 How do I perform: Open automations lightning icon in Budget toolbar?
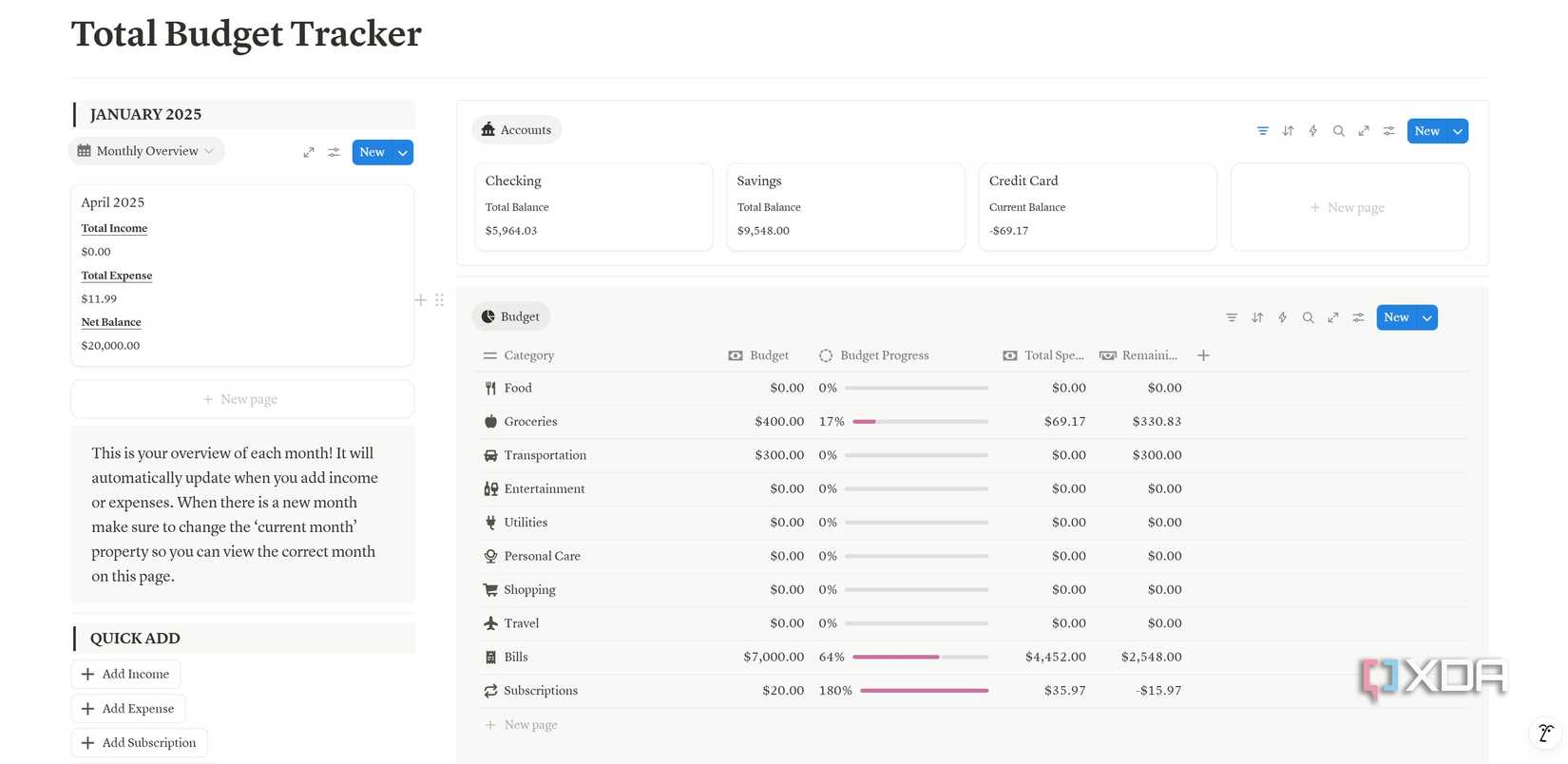(x=1283, y=317)
